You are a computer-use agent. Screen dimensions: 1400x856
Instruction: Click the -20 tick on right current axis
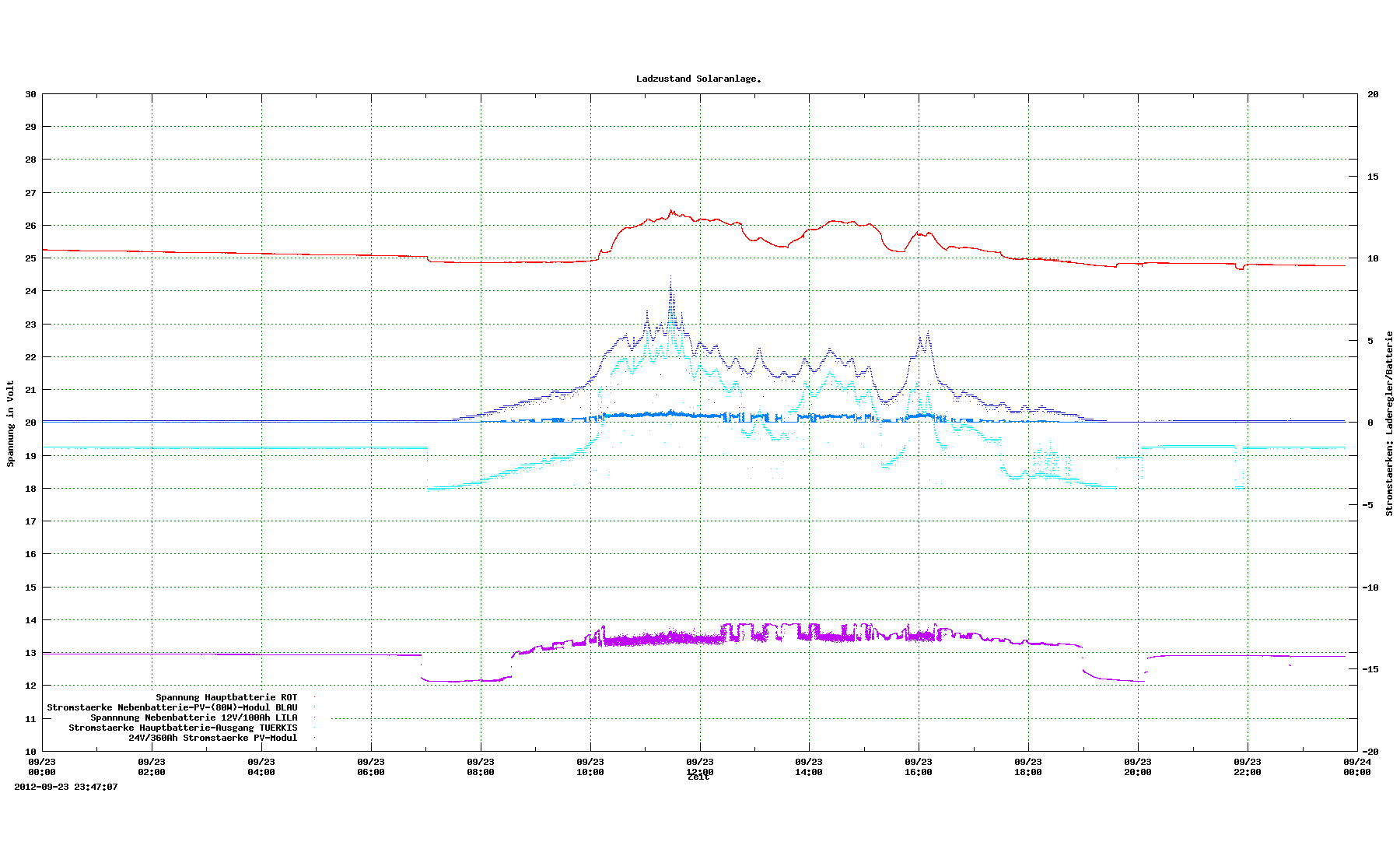click(1372, 752)
